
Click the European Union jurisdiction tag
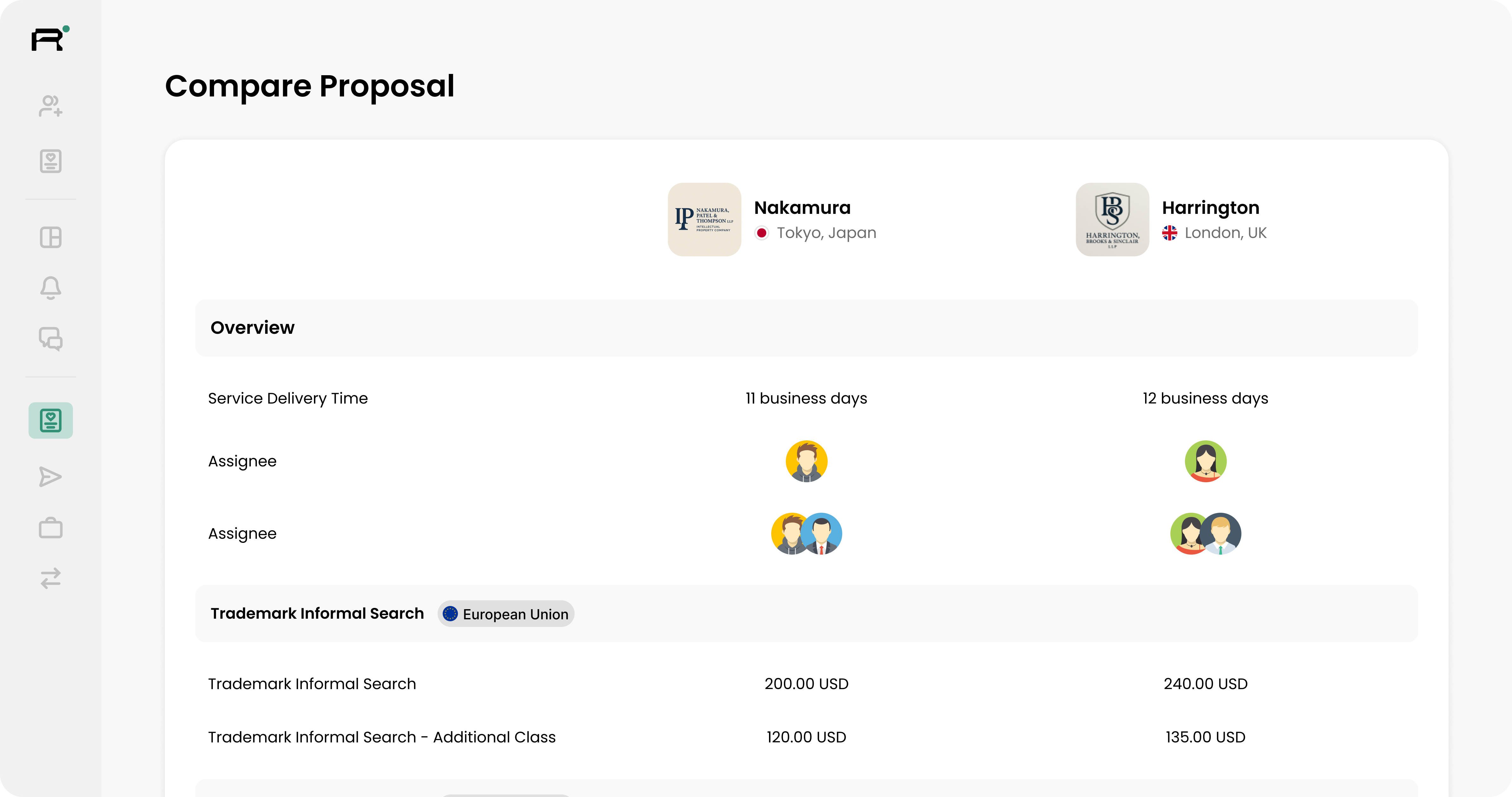pyautogui.click(x=506, y=614)
